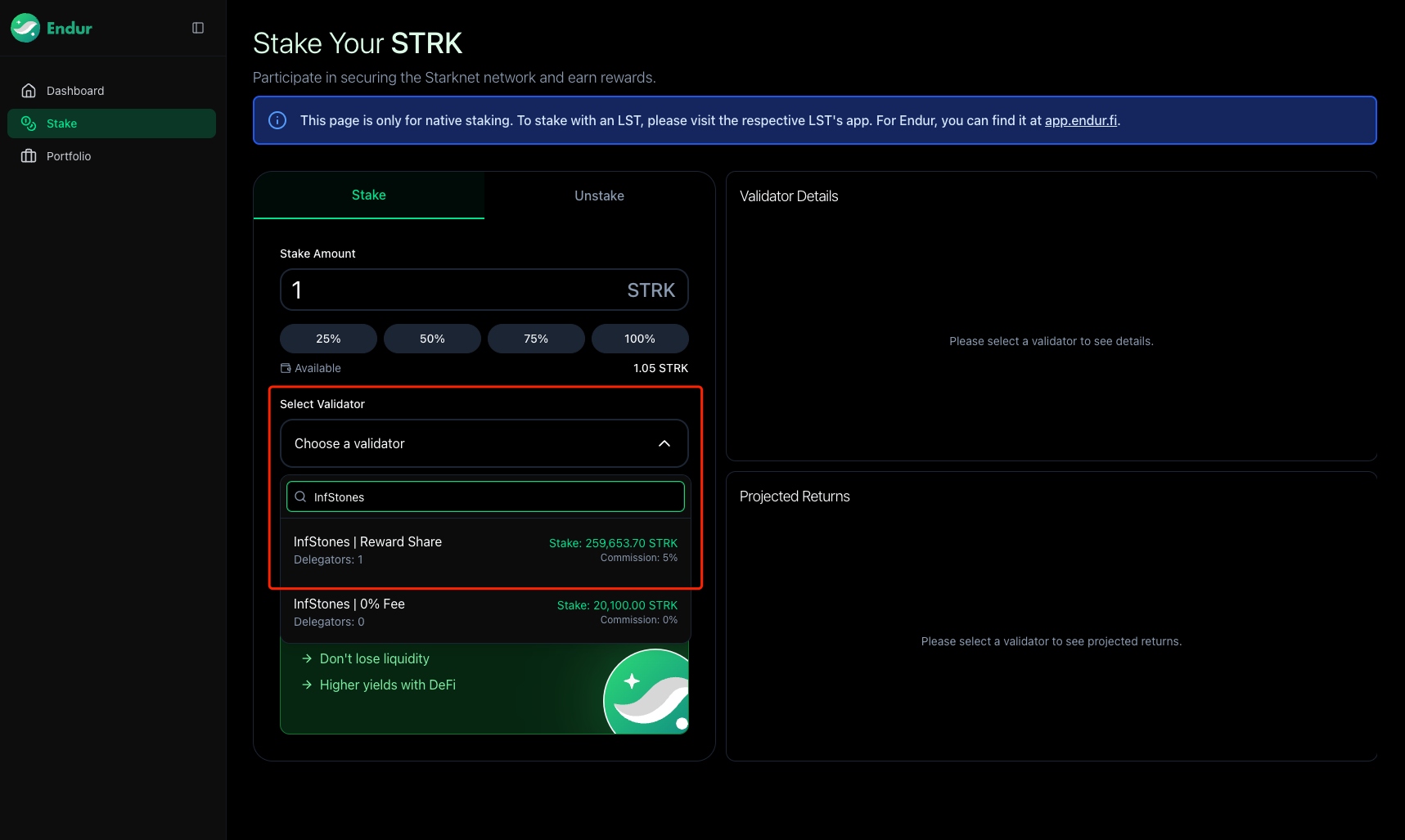Click the Commission: 5% text

[x=638, y=558]
